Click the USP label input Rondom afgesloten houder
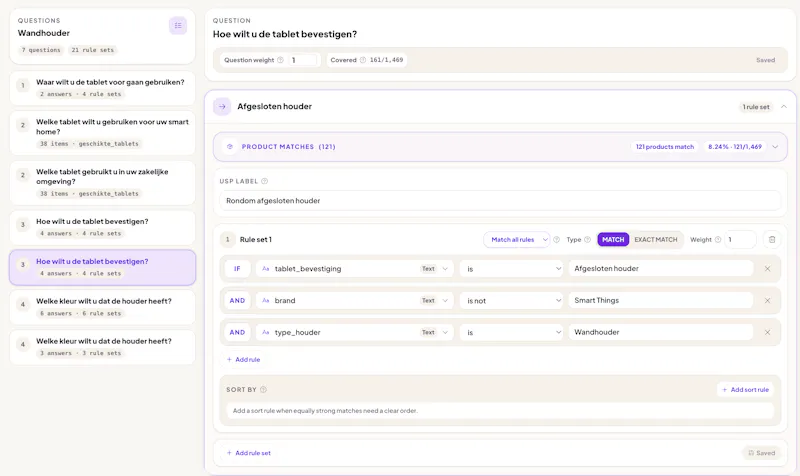Screen dimensions: 800x476 point(500,201)
